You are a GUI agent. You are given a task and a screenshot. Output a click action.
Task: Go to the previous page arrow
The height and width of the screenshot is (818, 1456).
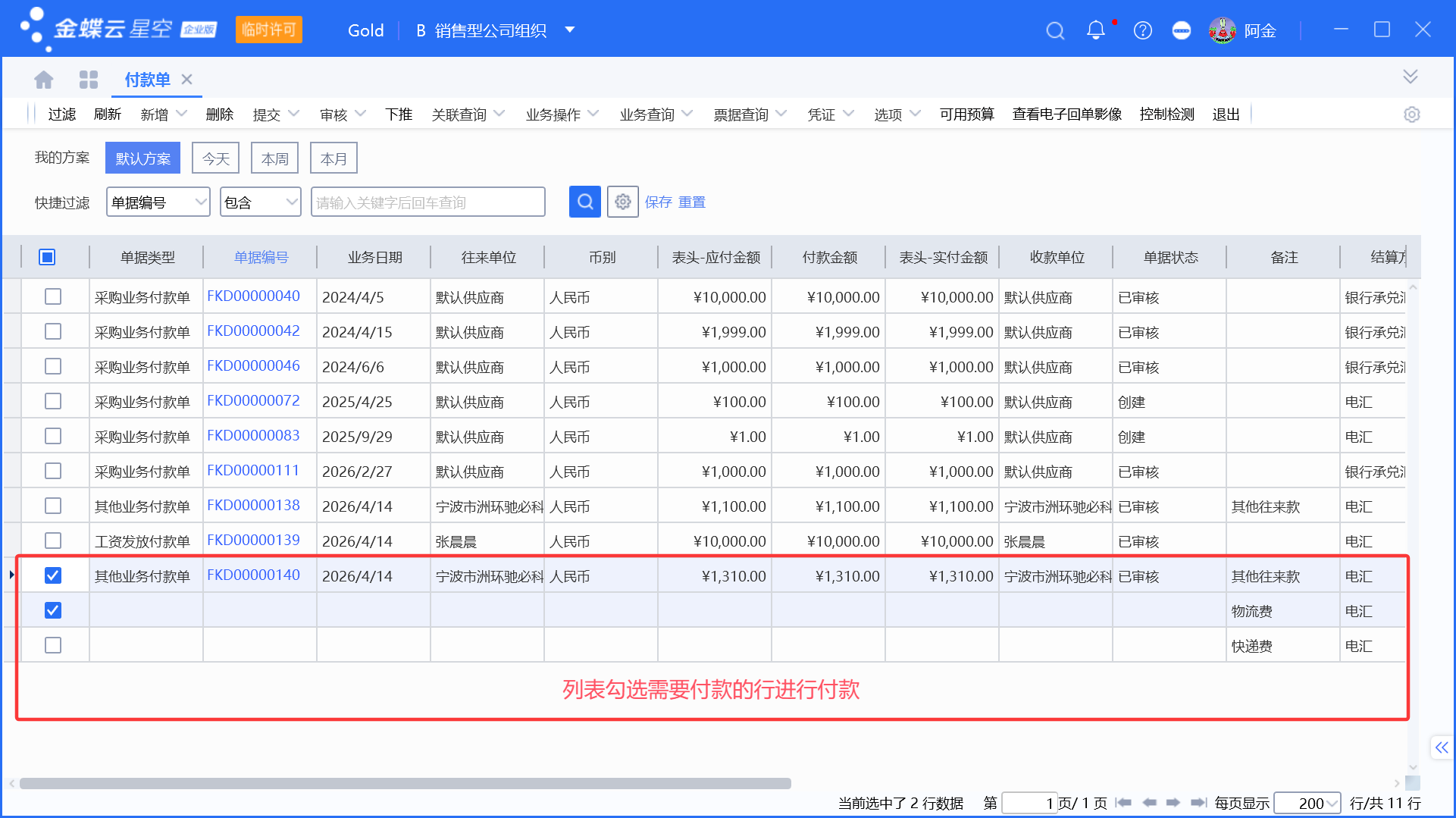[x=1149, y=802]
